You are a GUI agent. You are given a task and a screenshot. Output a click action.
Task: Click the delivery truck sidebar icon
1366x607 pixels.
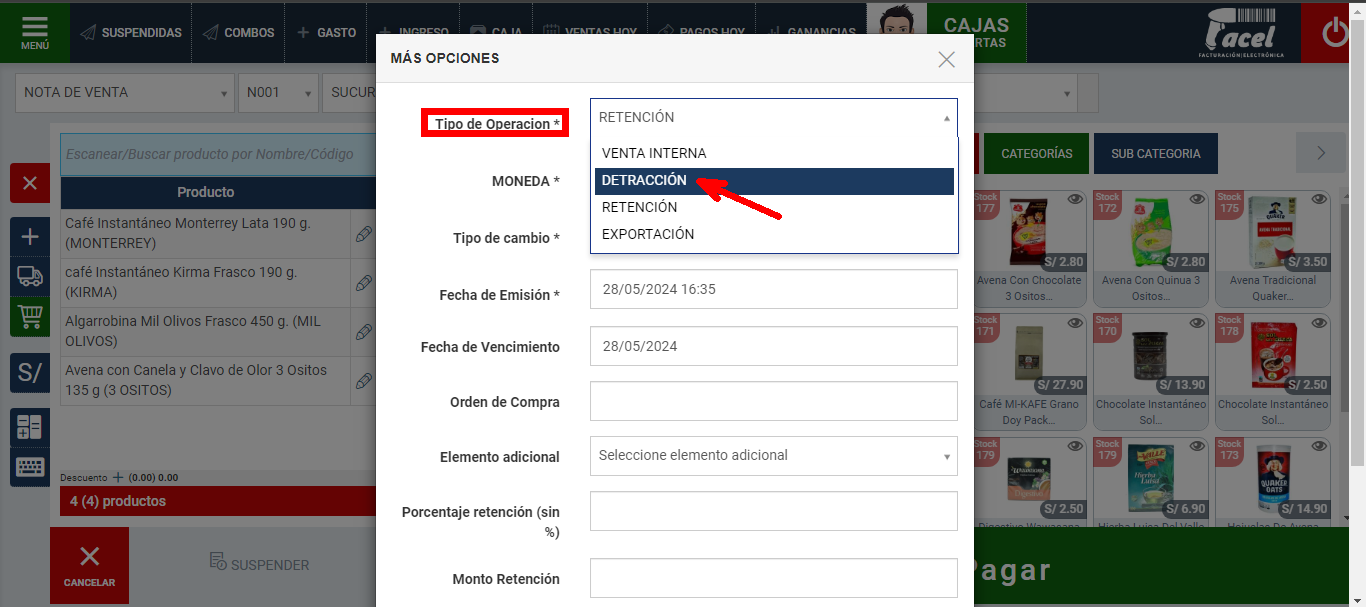30,276
